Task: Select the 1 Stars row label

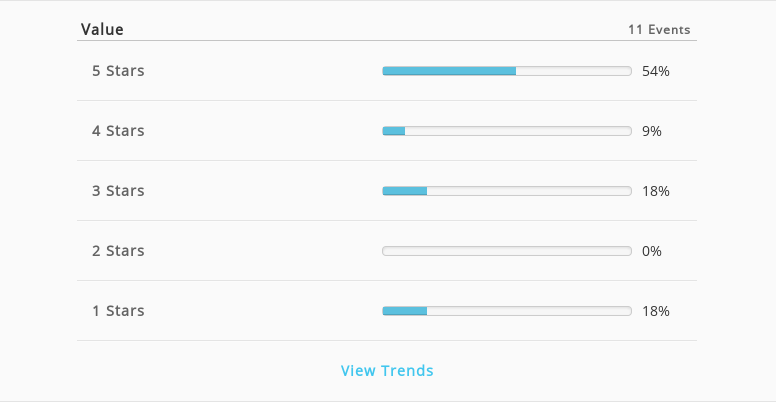Action: click(x=118, y=310)
